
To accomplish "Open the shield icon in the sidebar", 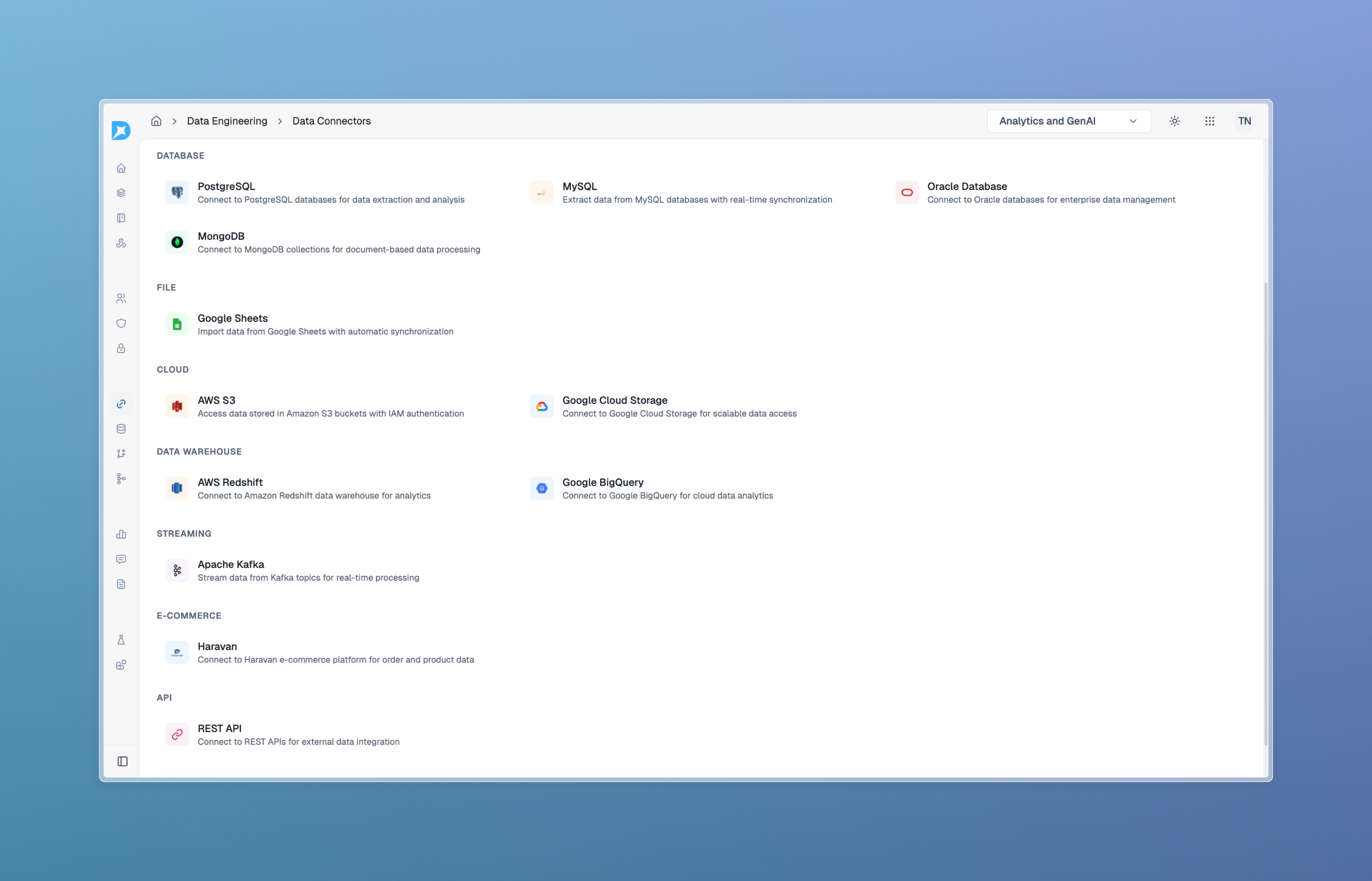I will click(121, 323).
